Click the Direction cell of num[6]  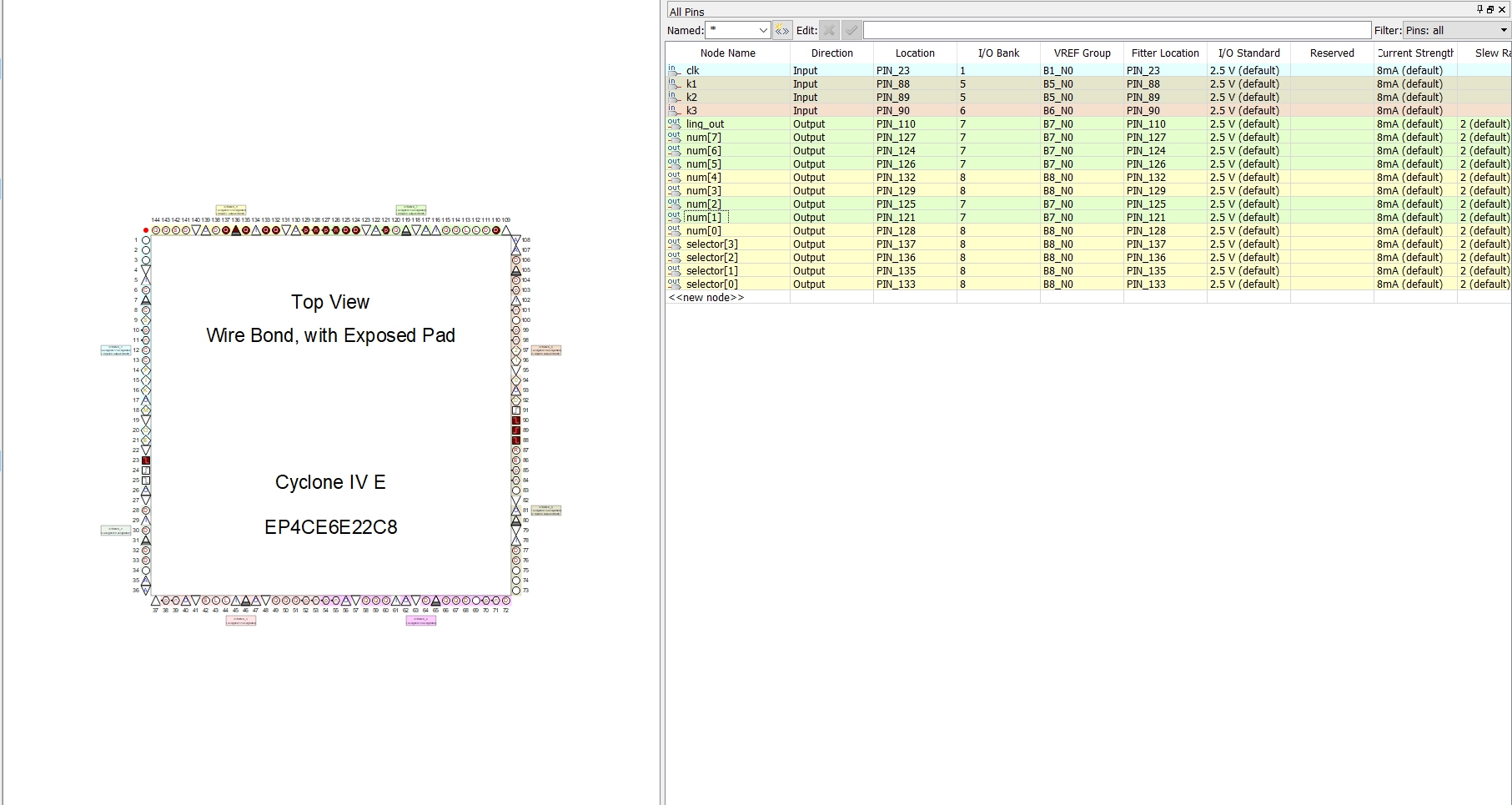tap(831, 150)
